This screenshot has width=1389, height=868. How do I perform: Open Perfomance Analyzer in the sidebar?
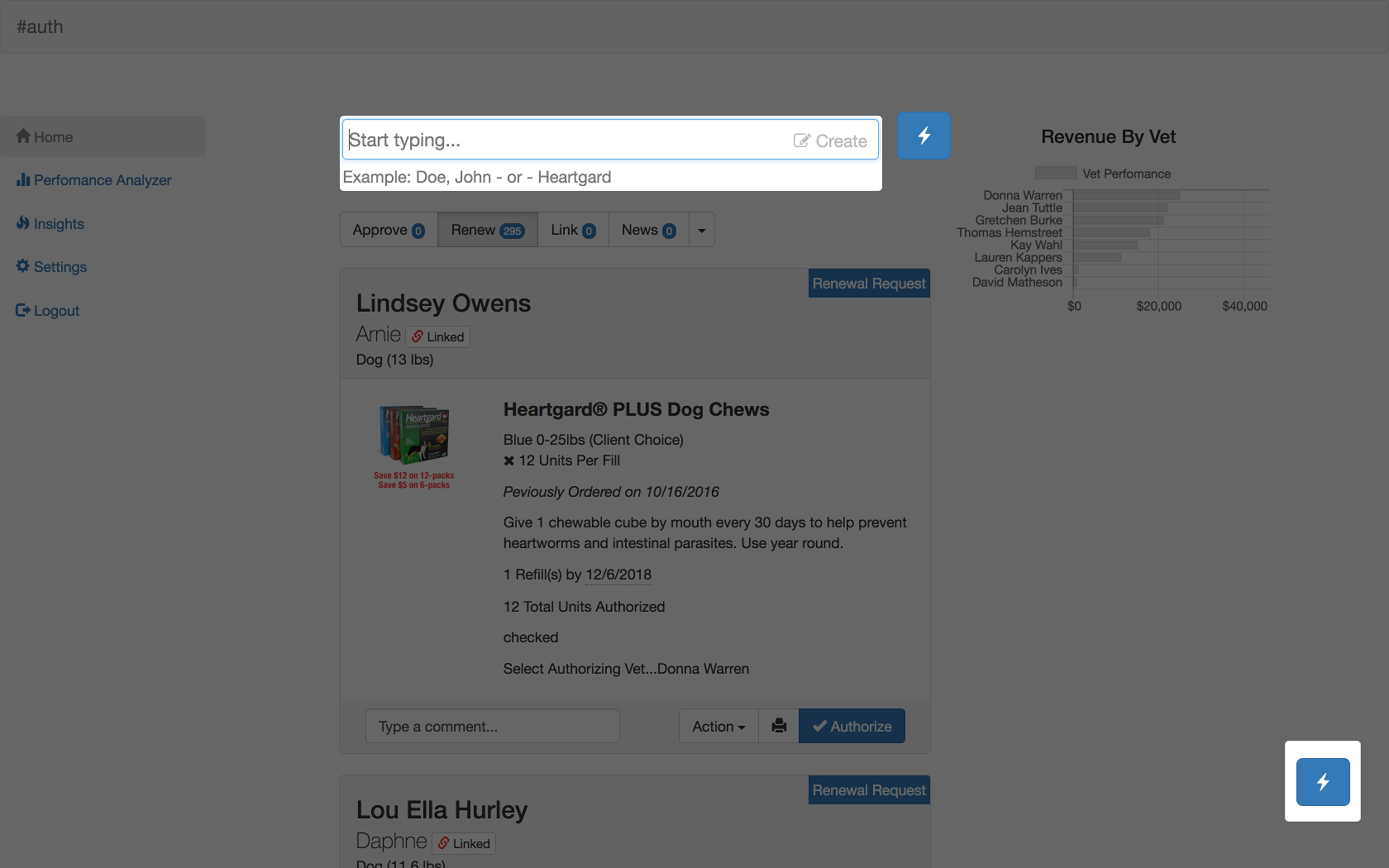point(94,180)
